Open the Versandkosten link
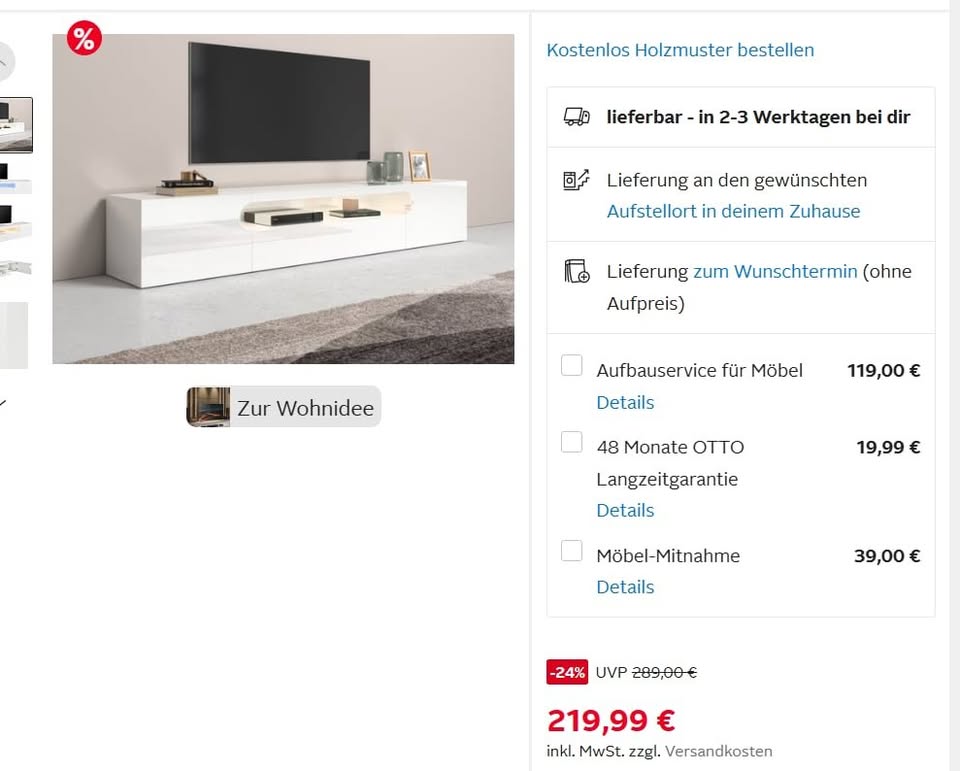Viewport: 960px width, 771px height. coord(719,751)
